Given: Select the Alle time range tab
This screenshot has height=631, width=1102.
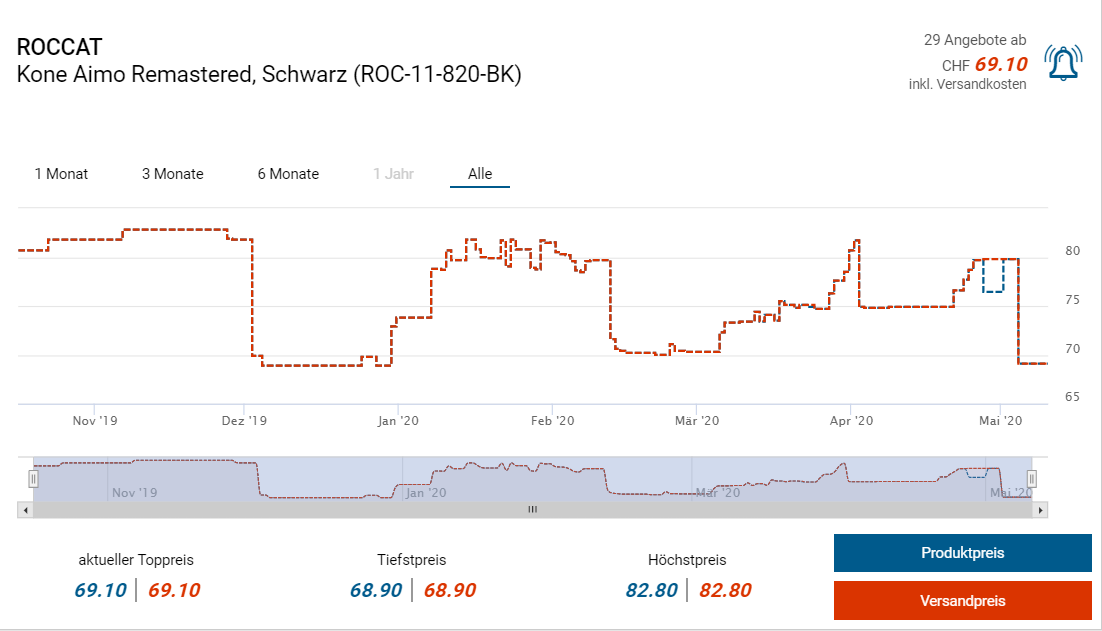Looking at the screenshot, I should (480, 174).
